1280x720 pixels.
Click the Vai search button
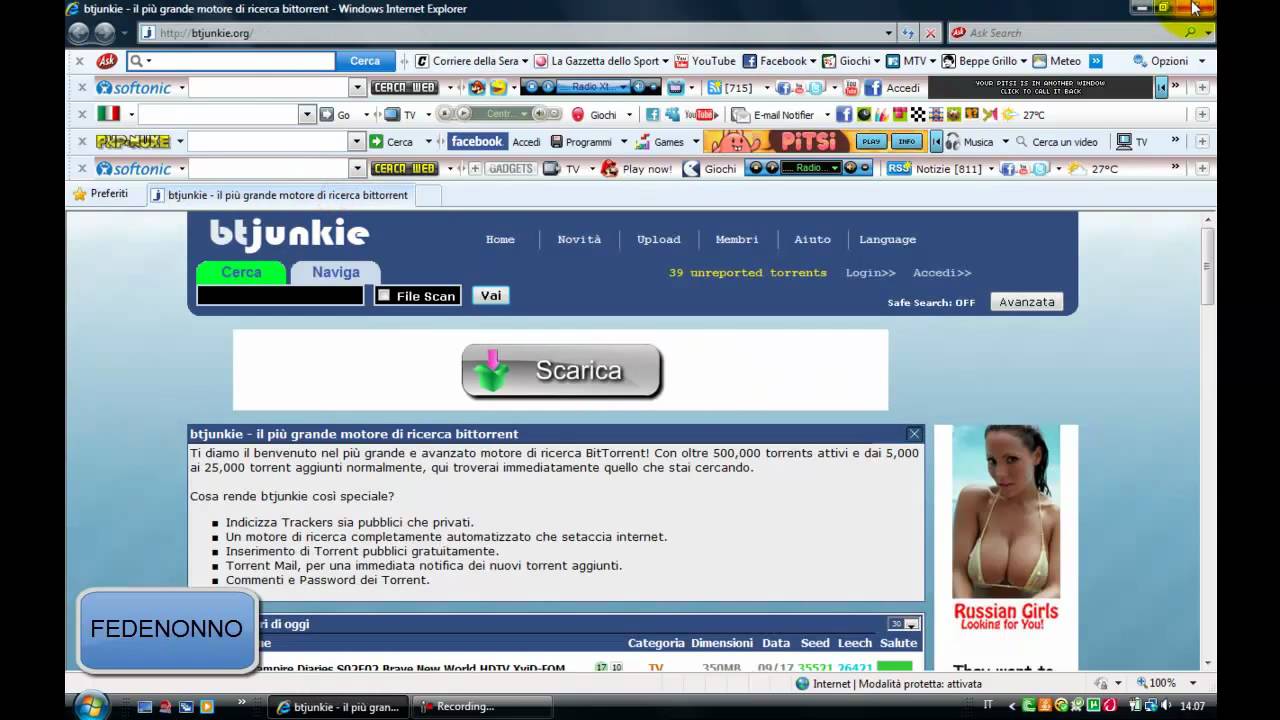[490, 295]
